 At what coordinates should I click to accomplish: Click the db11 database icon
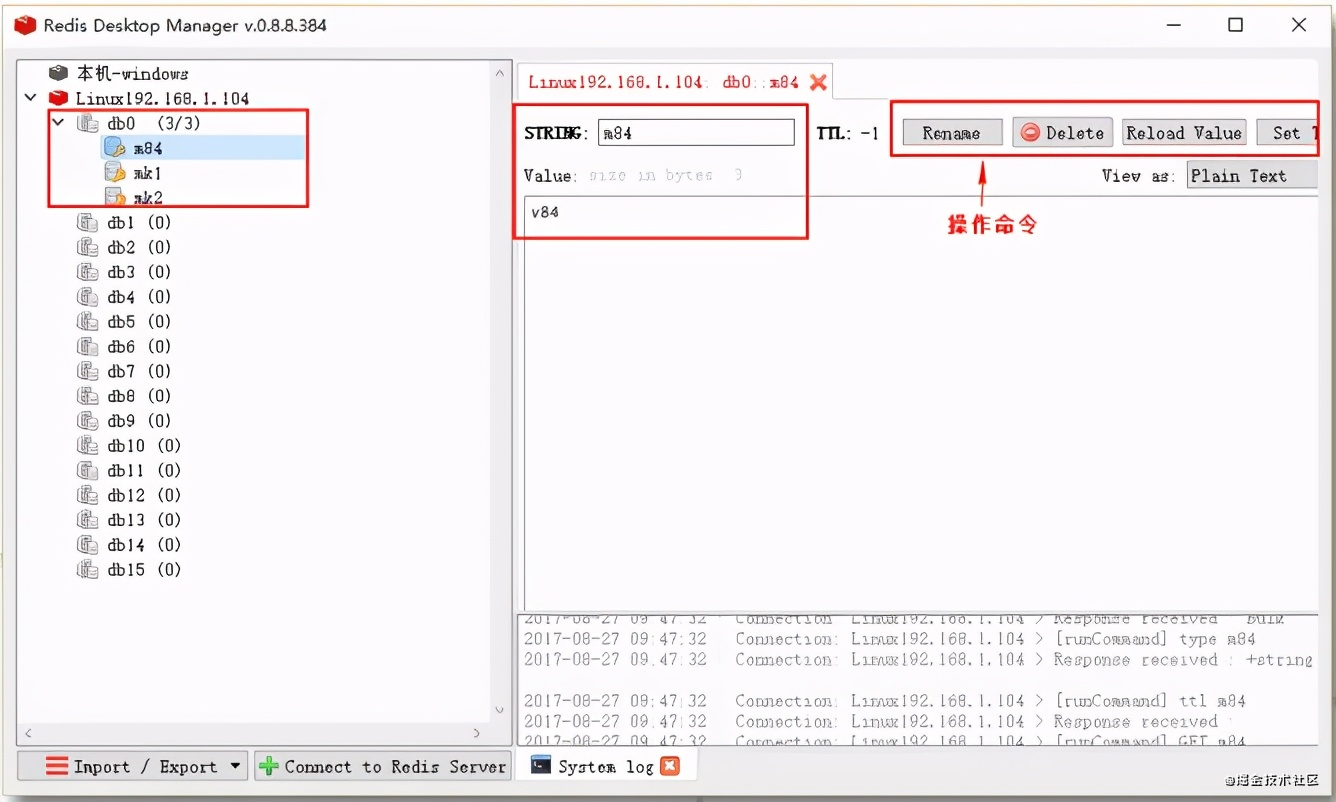coord(88,471)
